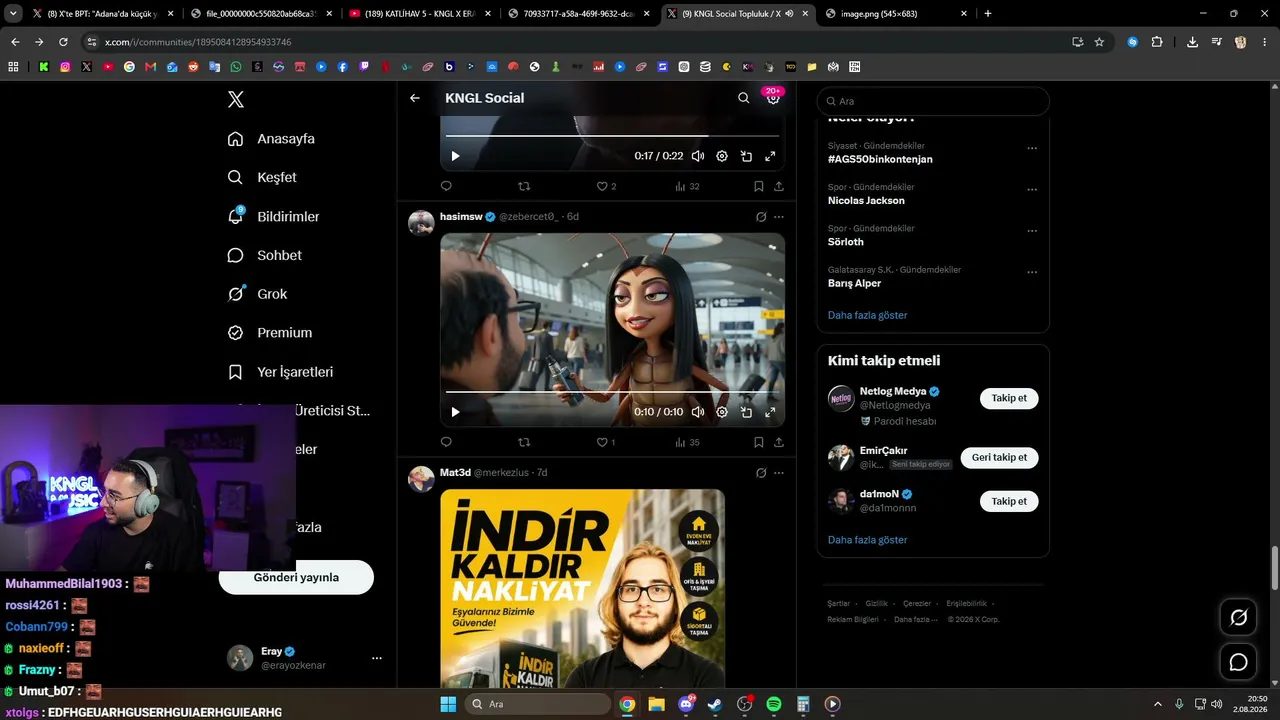Open Discord from the taskbar
This screenshot has width=1280, height=720.
tap(686, 704)
